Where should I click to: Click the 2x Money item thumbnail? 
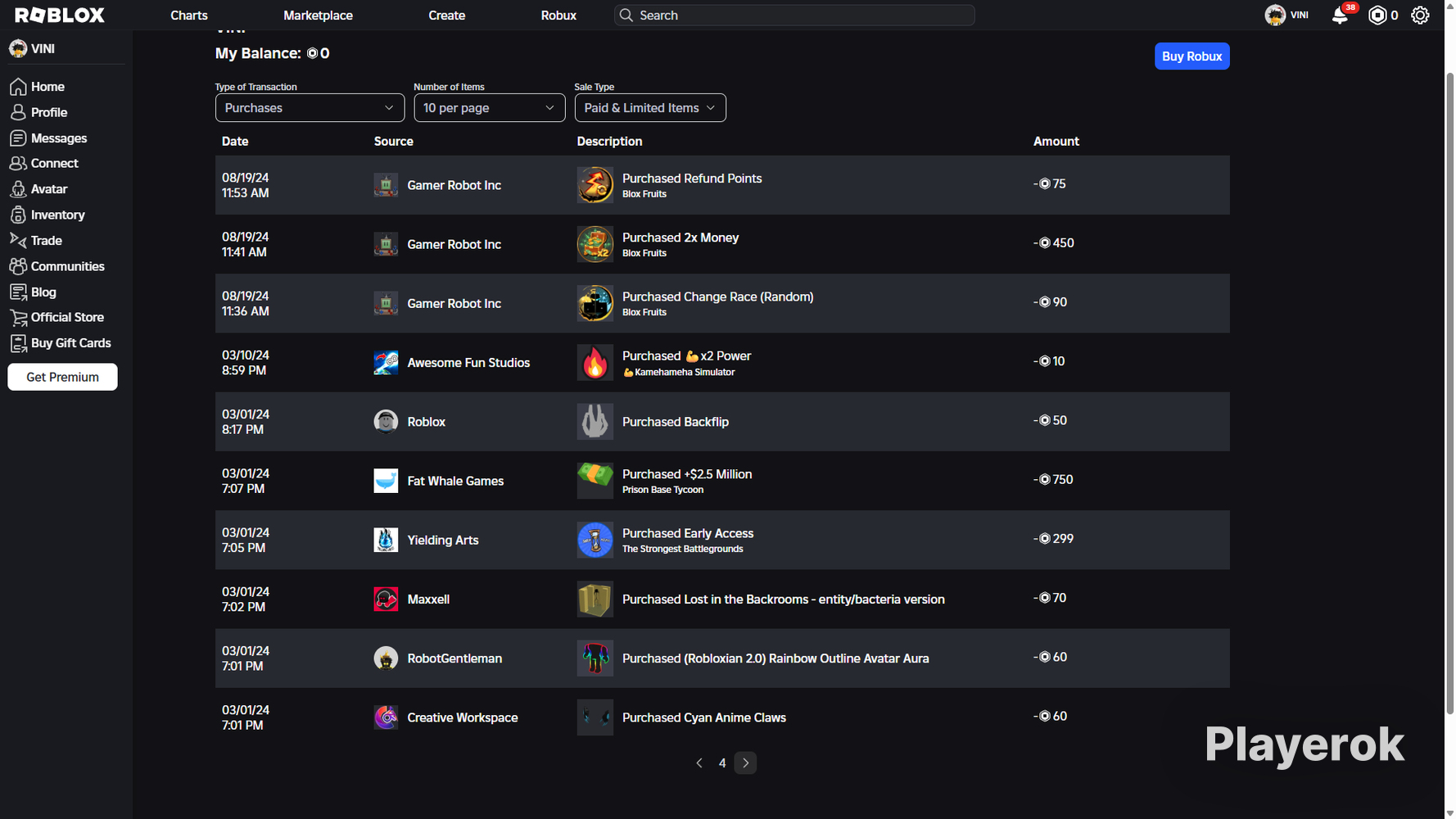coord(595,244)
